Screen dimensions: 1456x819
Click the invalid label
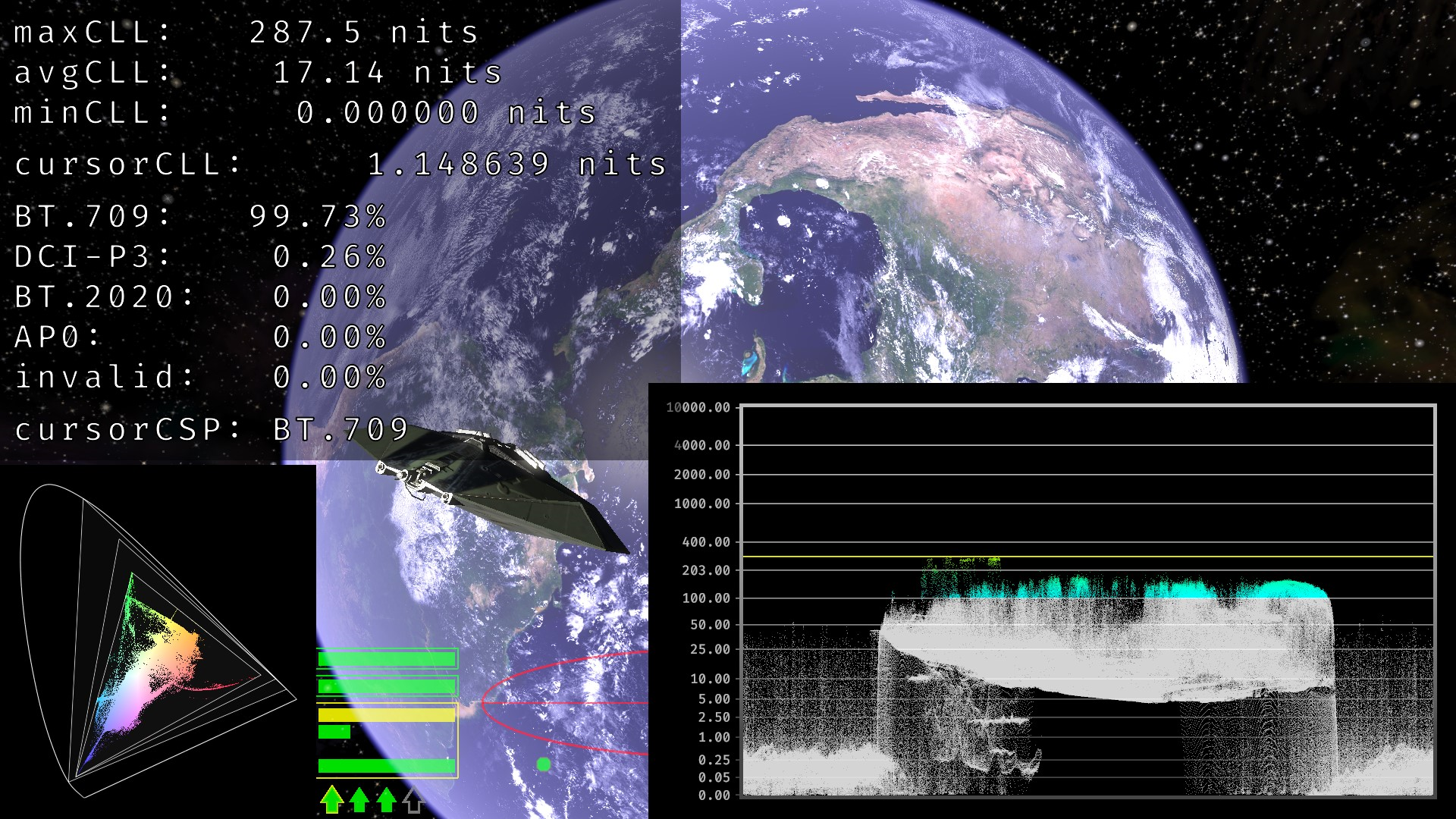pos(105,378)
